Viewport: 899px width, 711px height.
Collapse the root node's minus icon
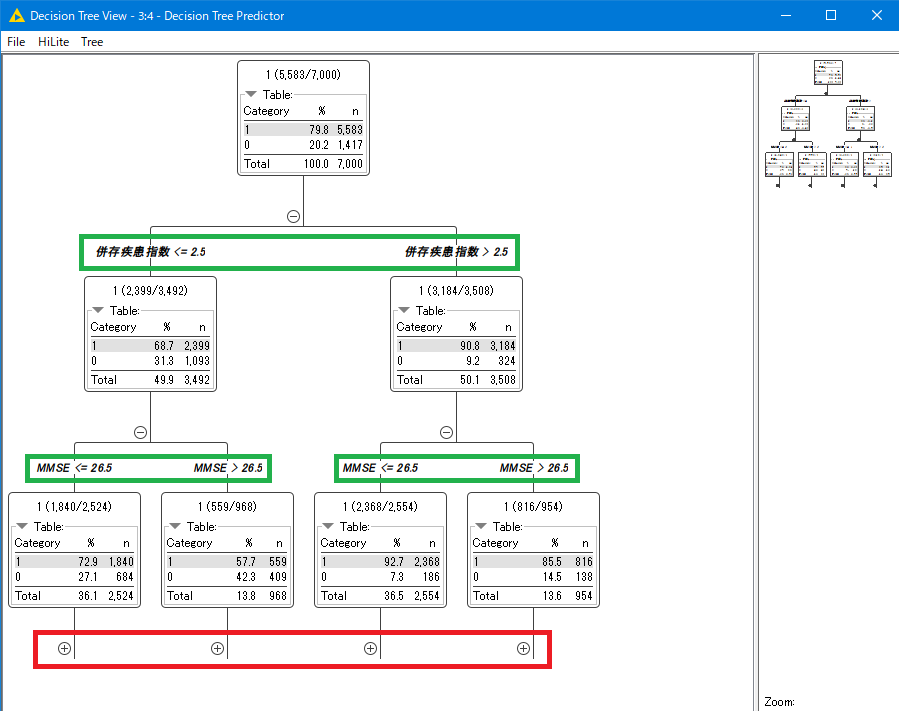tap(293, 216)
